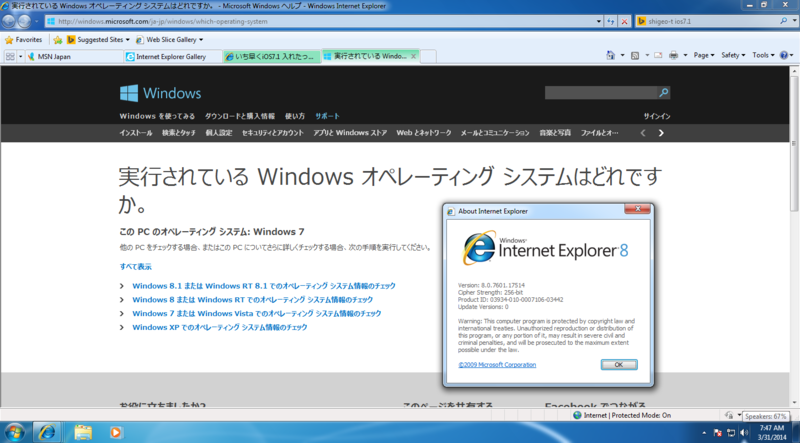Expand the Windows 8.1 / RT 8.1 section
Image resolution: width=800 pixels, height=443 pixels.
pos(263,286)
